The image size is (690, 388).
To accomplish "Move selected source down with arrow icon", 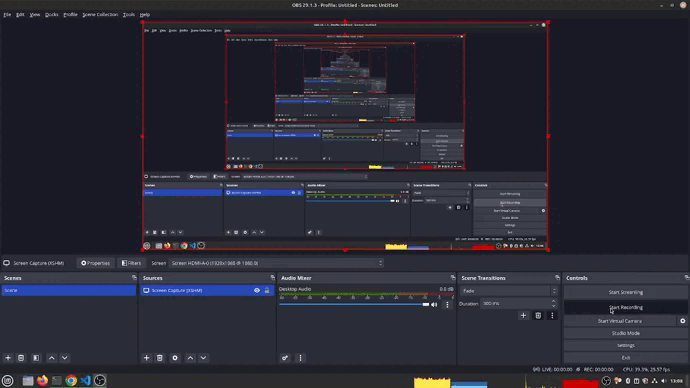I will (x=203, y=358).
